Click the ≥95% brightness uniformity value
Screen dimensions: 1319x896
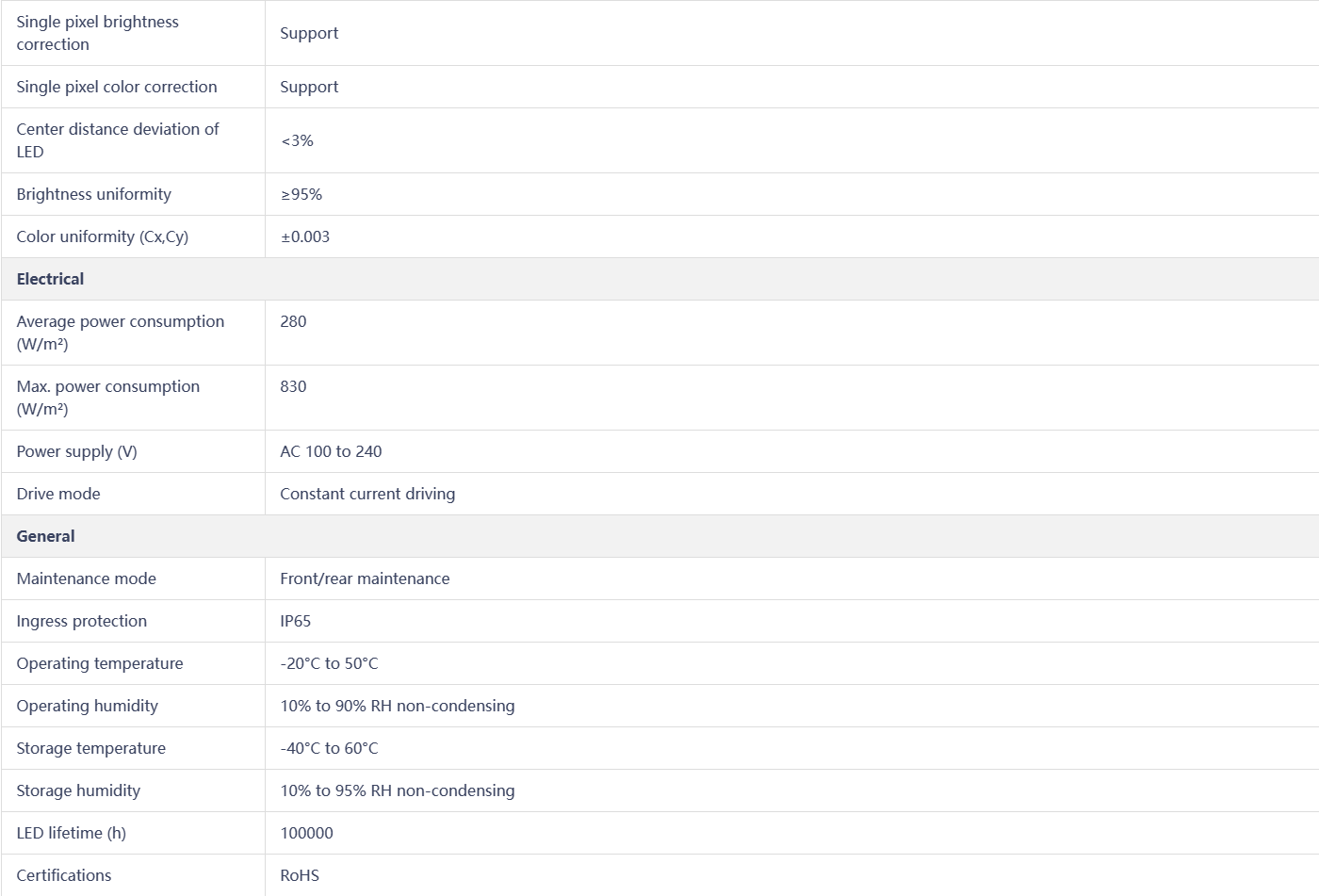(x=301, y=194)
